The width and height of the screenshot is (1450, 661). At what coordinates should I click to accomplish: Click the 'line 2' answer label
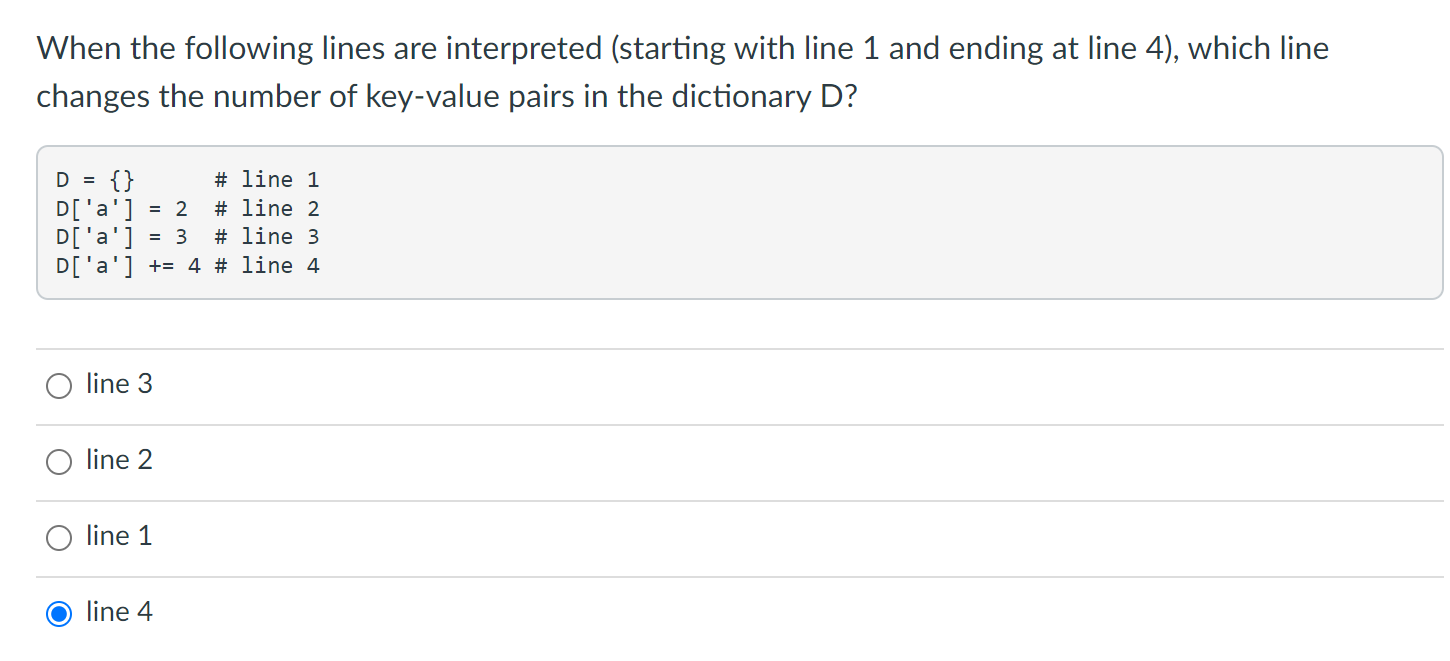118,460
